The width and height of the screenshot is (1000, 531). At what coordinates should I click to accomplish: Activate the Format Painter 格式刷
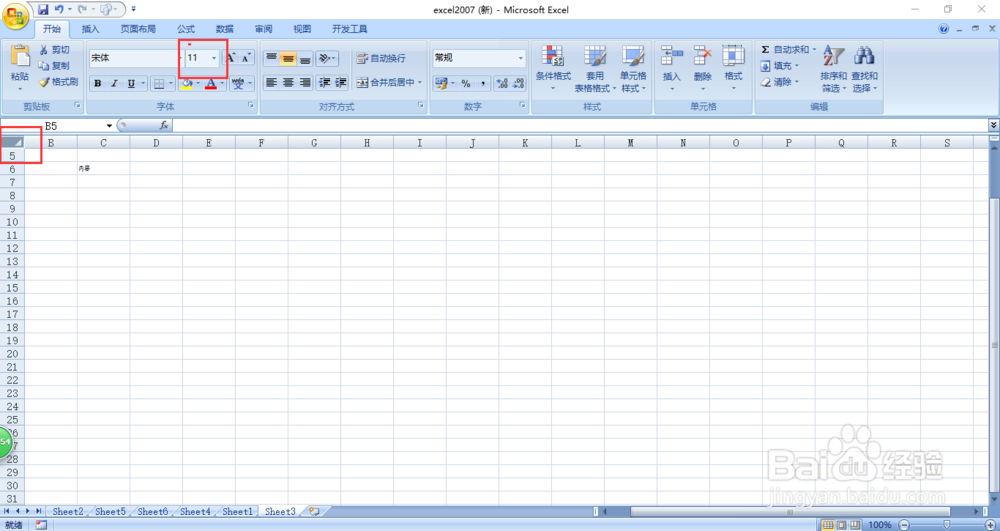point(58,82)
